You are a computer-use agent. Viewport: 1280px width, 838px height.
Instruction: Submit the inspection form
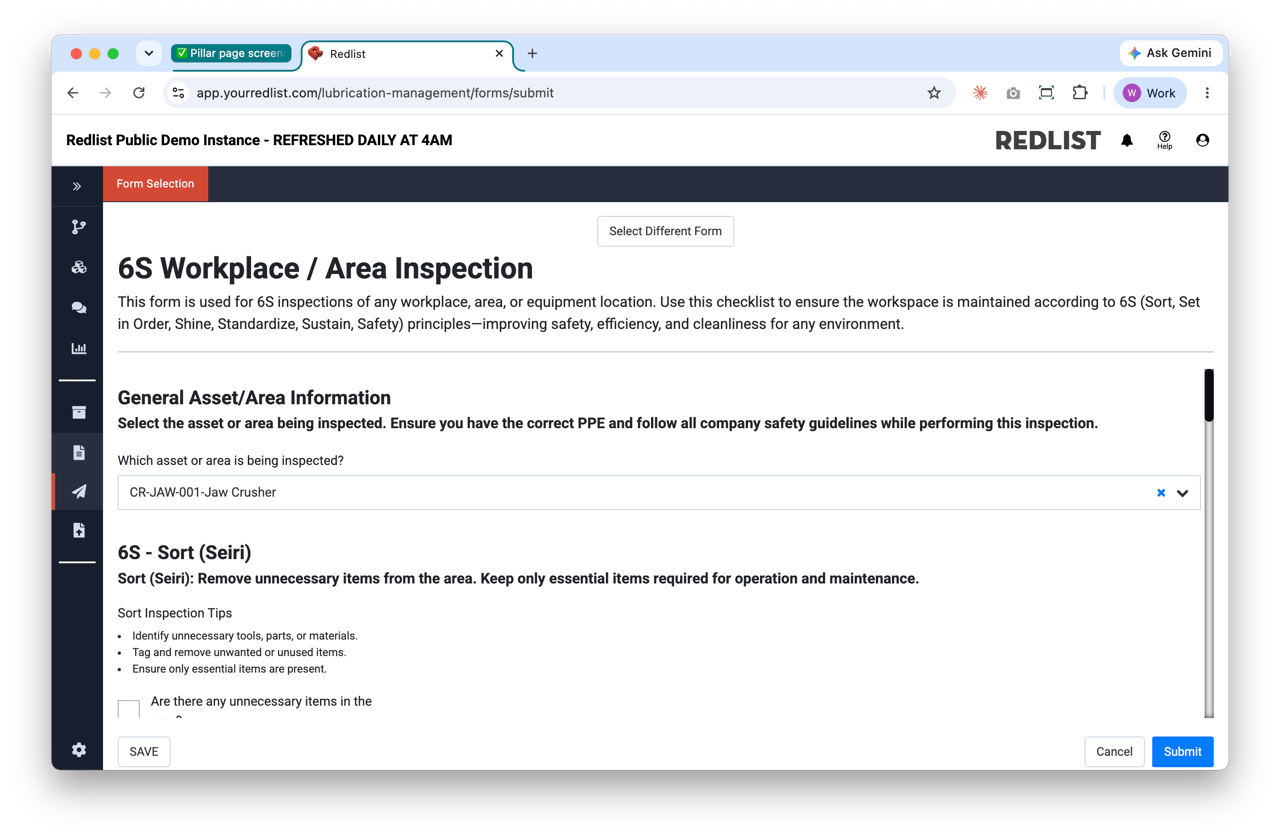tap(1182, 752)
